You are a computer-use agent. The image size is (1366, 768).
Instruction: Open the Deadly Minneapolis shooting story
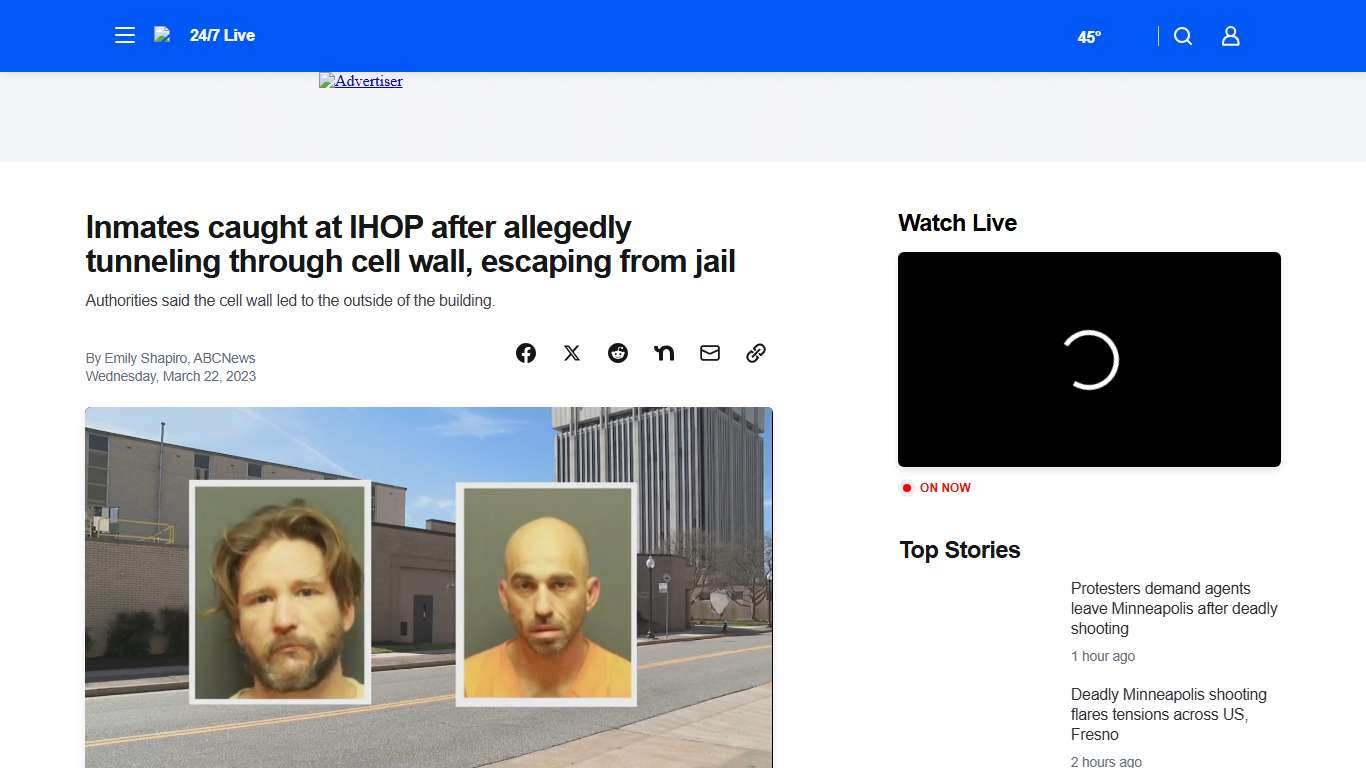(1168, 714)
